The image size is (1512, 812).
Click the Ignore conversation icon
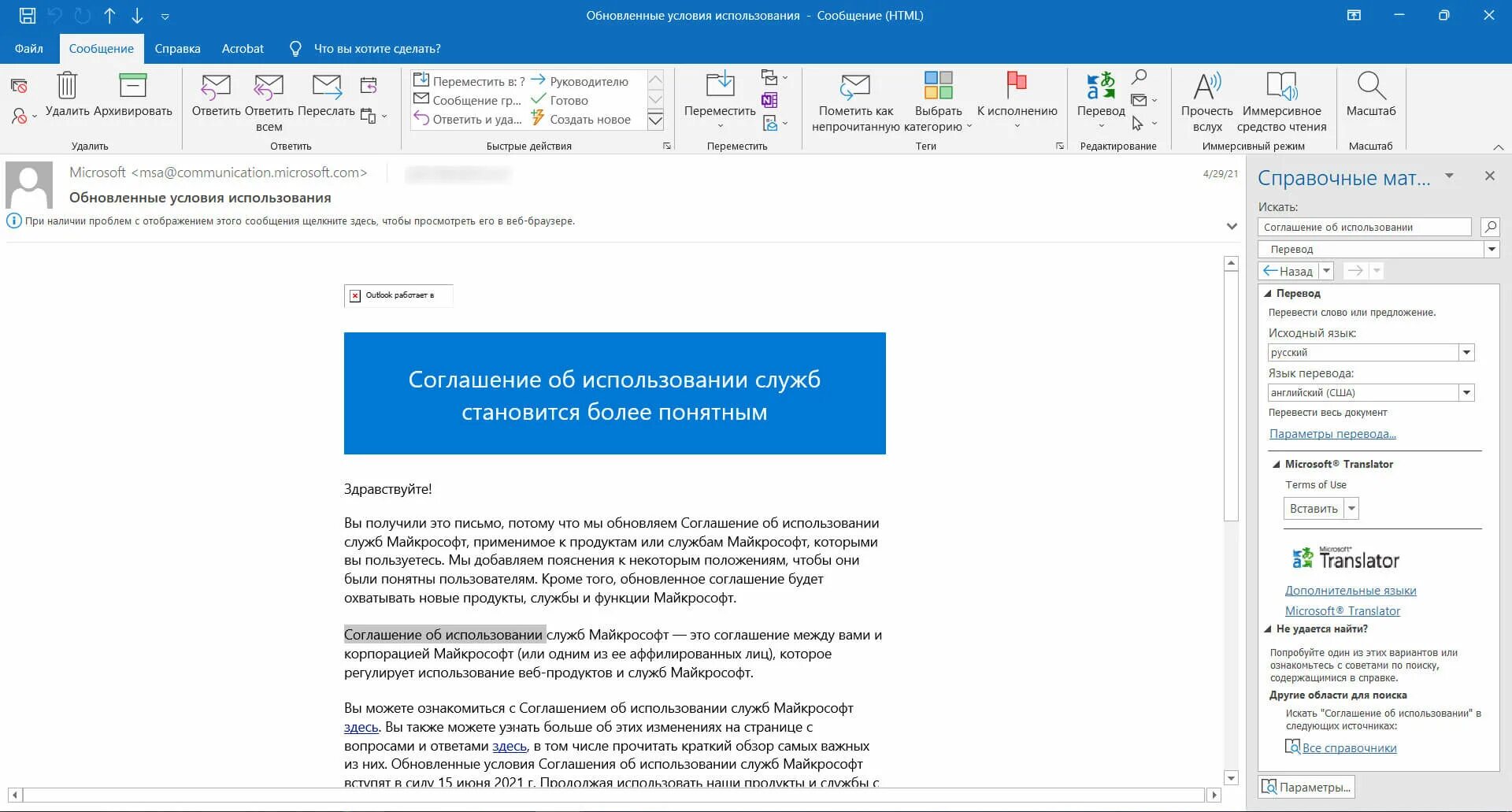click(x=19, y=86)
